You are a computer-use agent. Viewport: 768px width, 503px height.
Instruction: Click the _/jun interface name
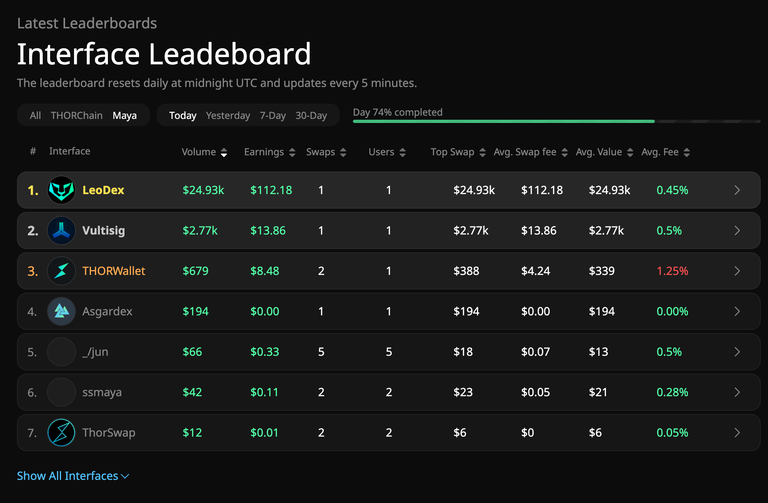pyautogui.click(x=96, y=352)
